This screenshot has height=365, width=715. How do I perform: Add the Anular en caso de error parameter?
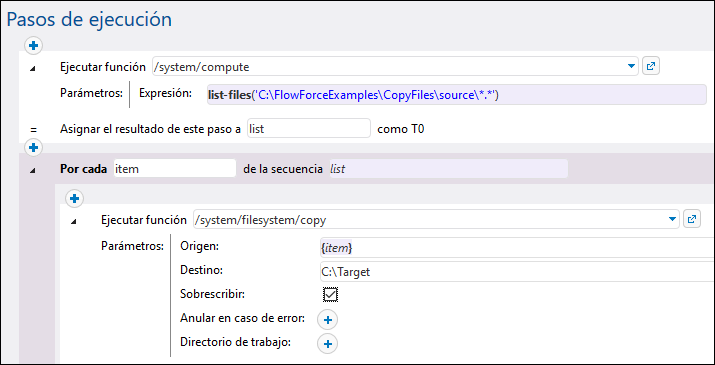coord(327,320)
